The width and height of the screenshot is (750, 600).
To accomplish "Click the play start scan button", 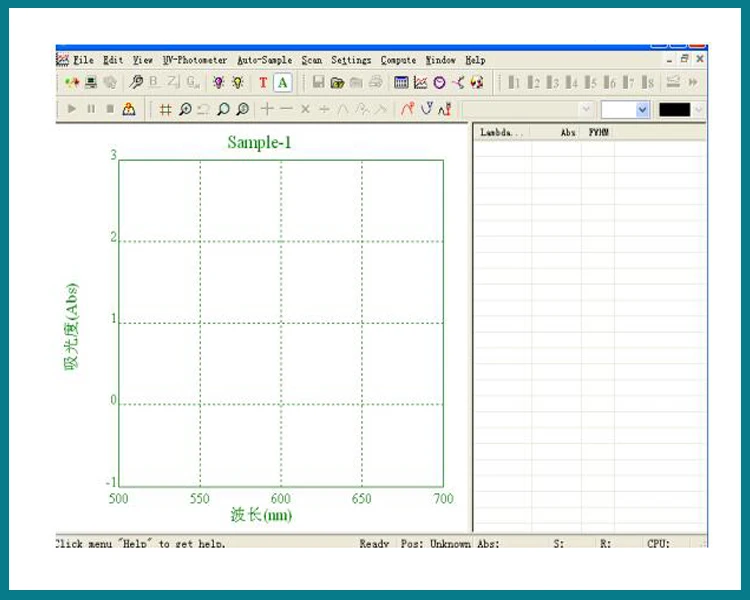I will coord(72,109).
